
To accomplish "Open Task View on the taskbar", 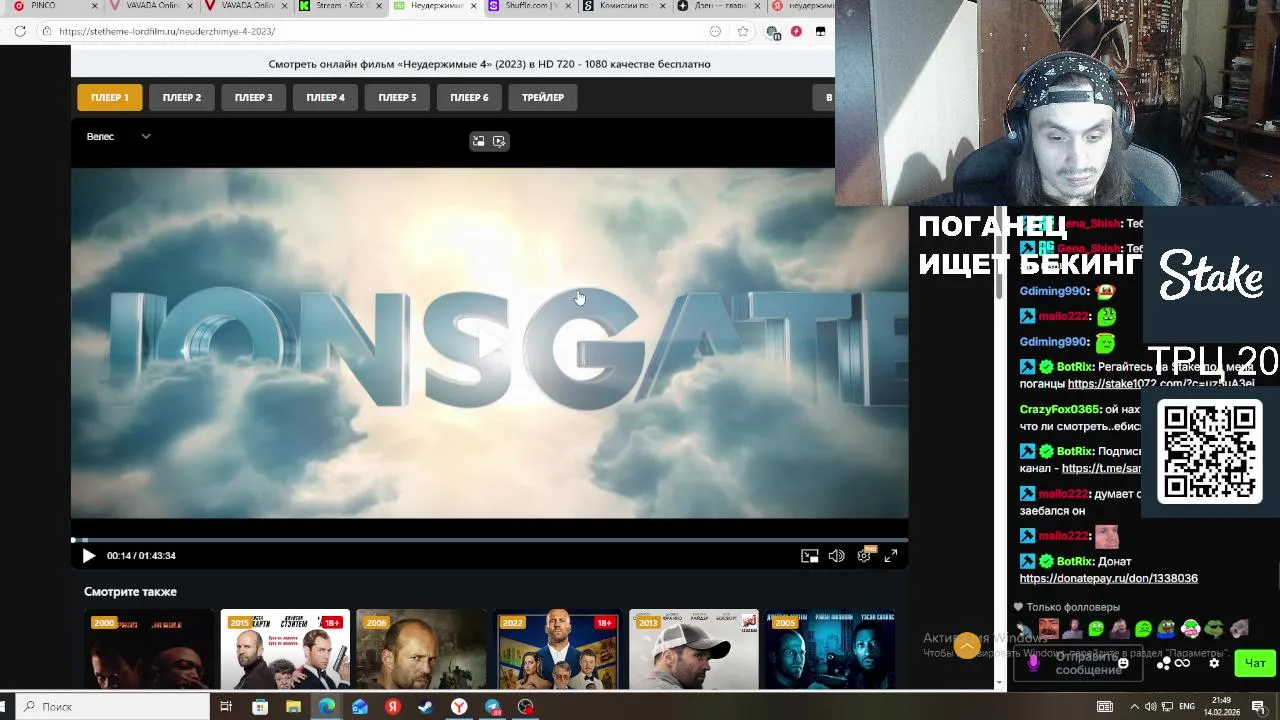I will tap(226, 707).
